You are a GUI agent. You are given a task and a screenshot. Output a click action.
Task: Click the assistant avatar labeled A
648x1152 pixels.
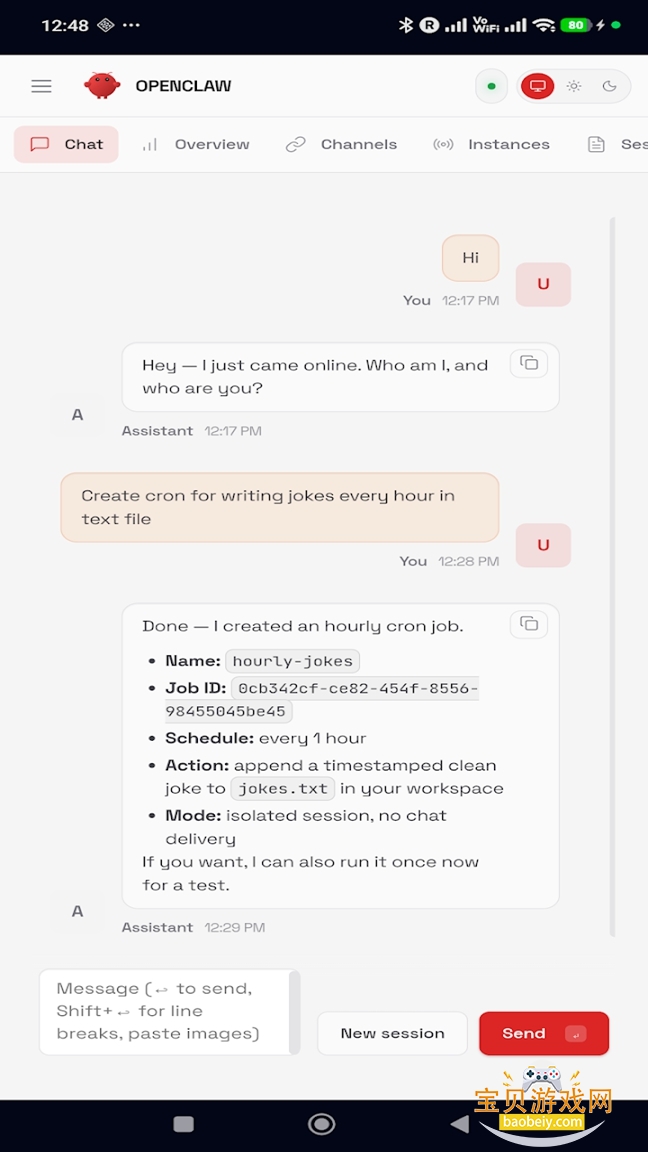click(x=77, y=414)
